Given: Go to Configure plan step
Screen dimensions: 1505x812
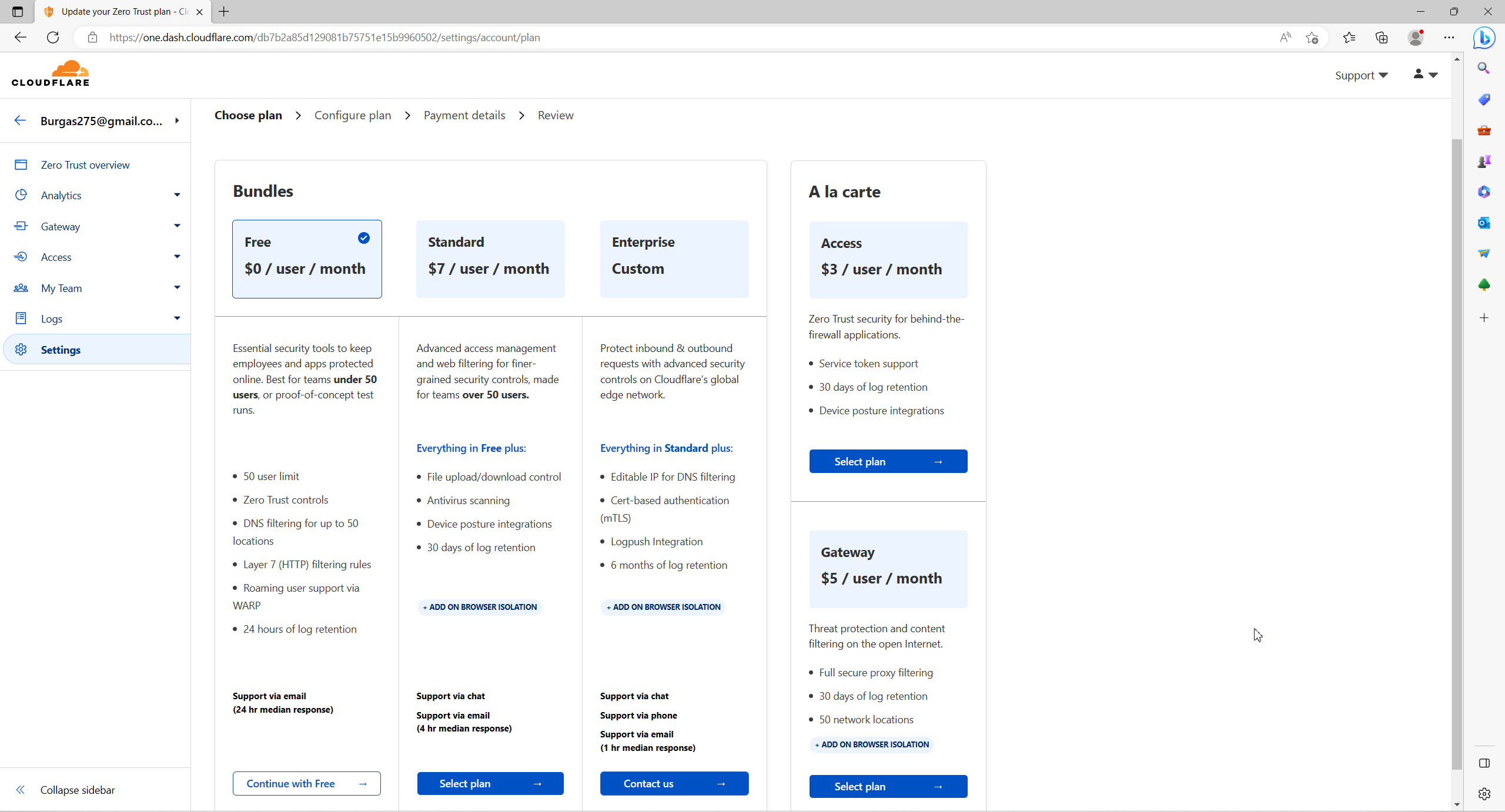Looking at the screenshot, I should click(353, 115).
